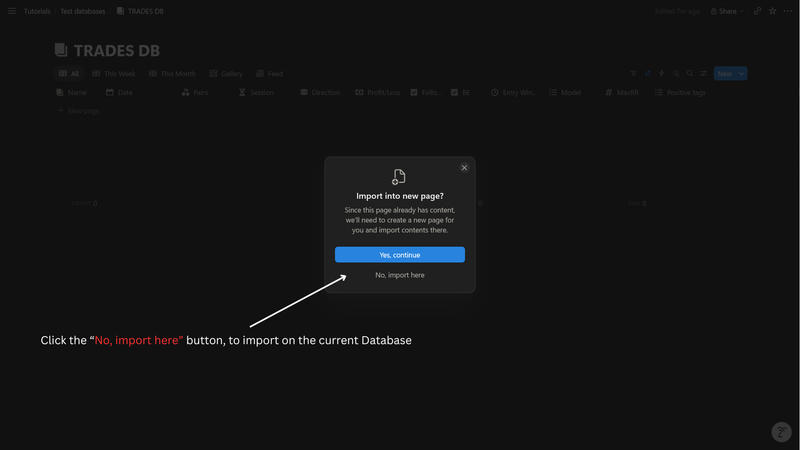Open the sidebar hamburger menu
The image size is (800, 450).
[12, 11]
